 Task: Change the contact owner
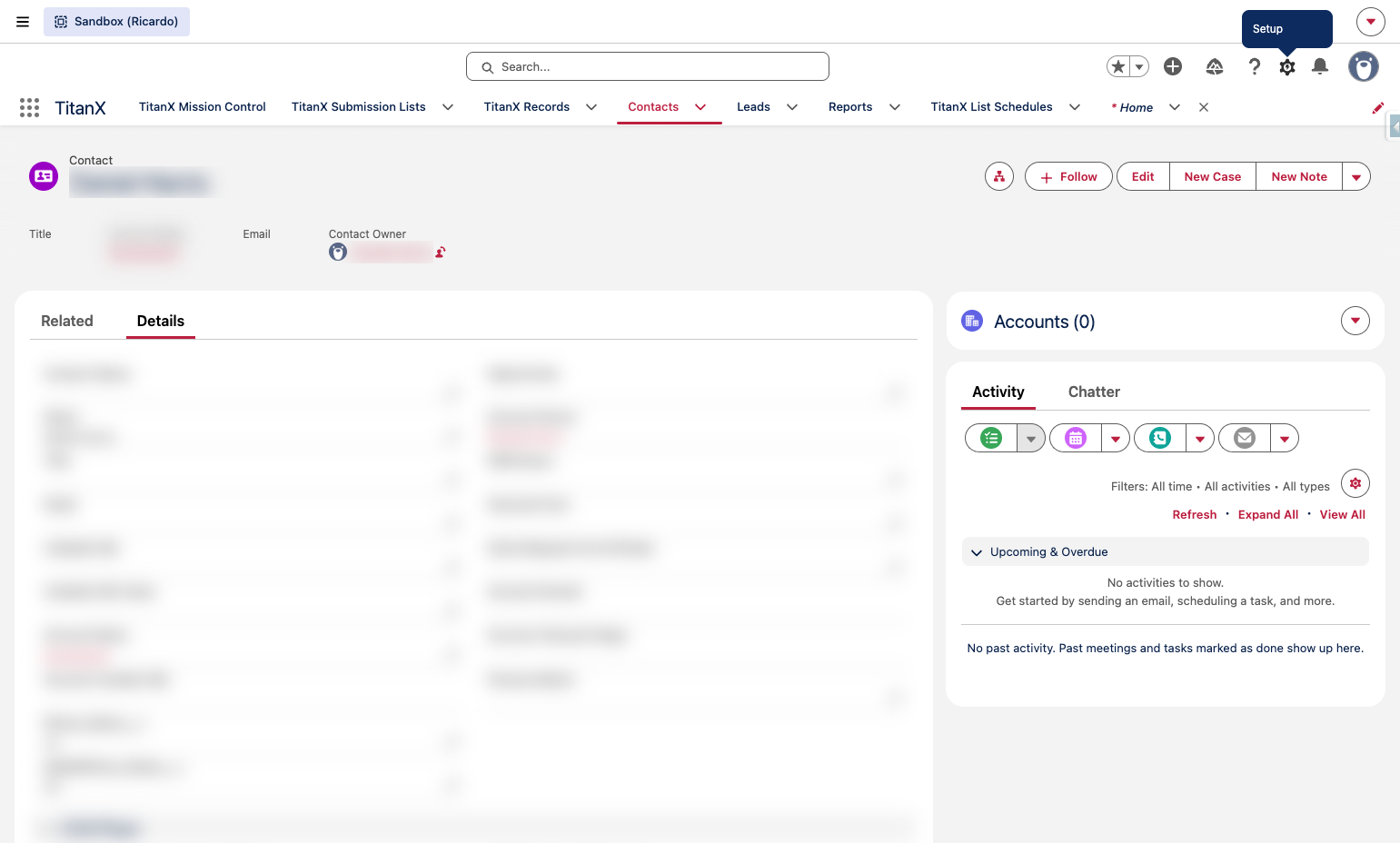441,253
